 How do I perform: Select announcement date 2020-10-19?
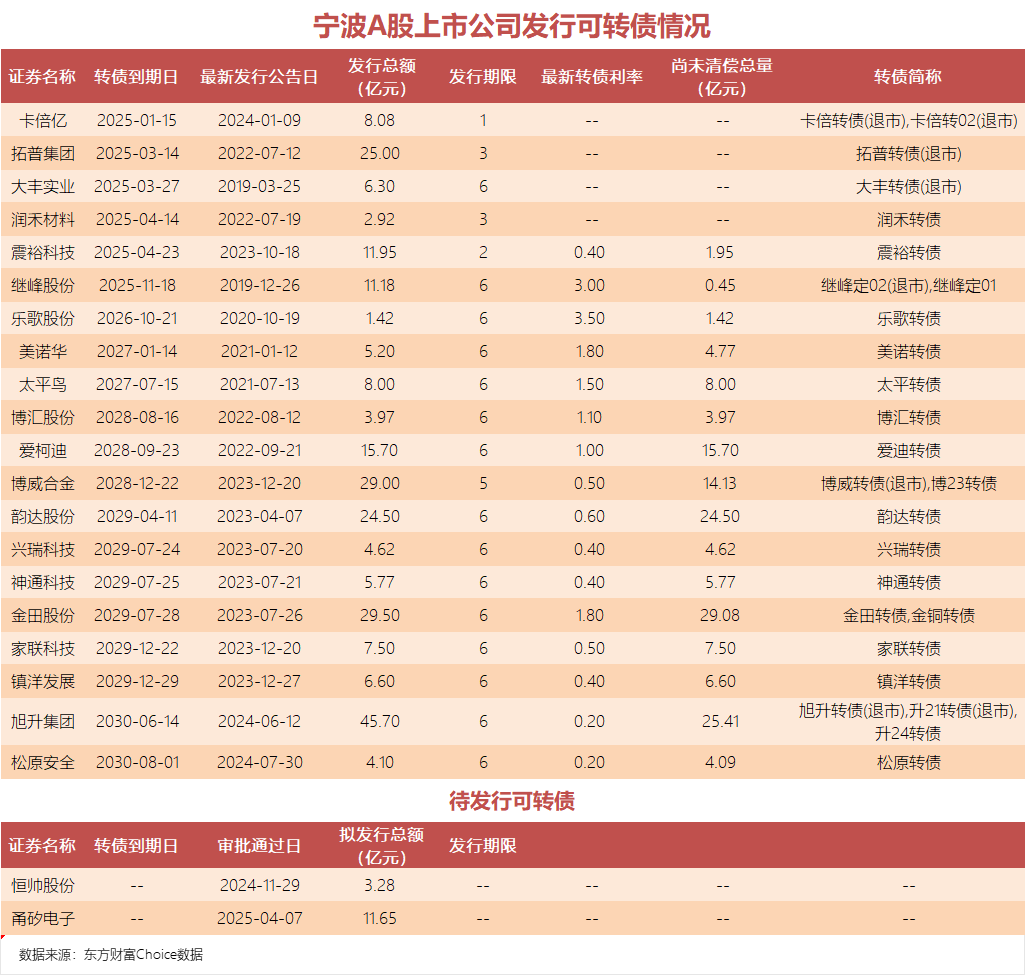pos(259,318)
